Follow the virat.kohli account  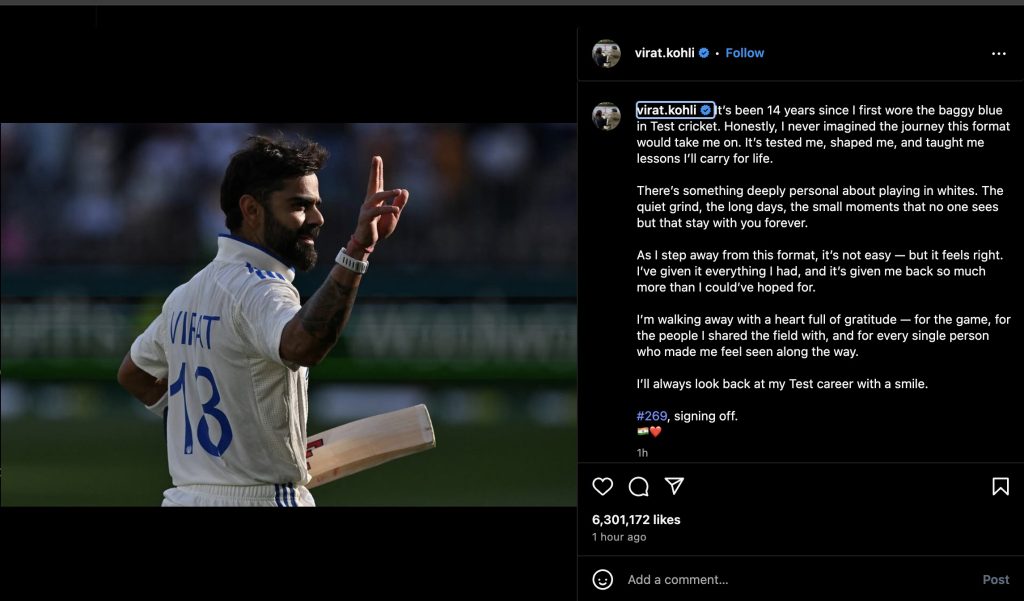point(744,53)
